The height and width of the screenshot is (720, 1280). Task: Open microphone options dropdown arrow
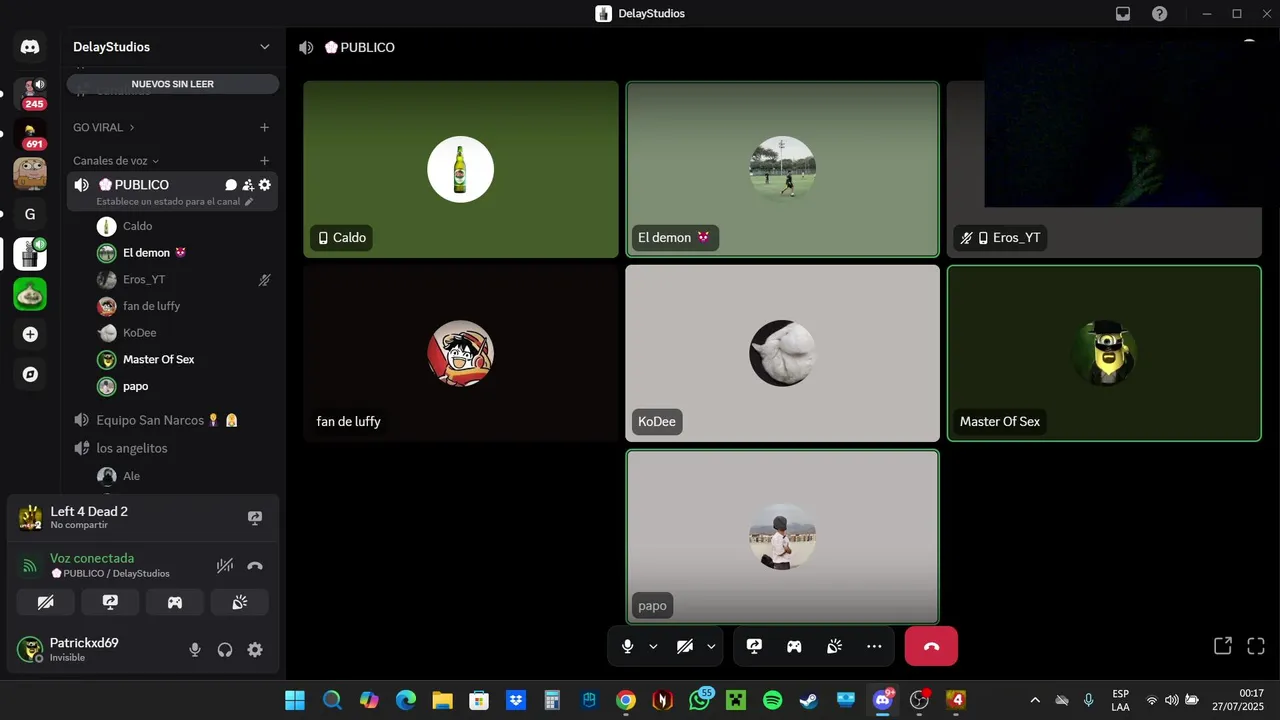point(653,646)
